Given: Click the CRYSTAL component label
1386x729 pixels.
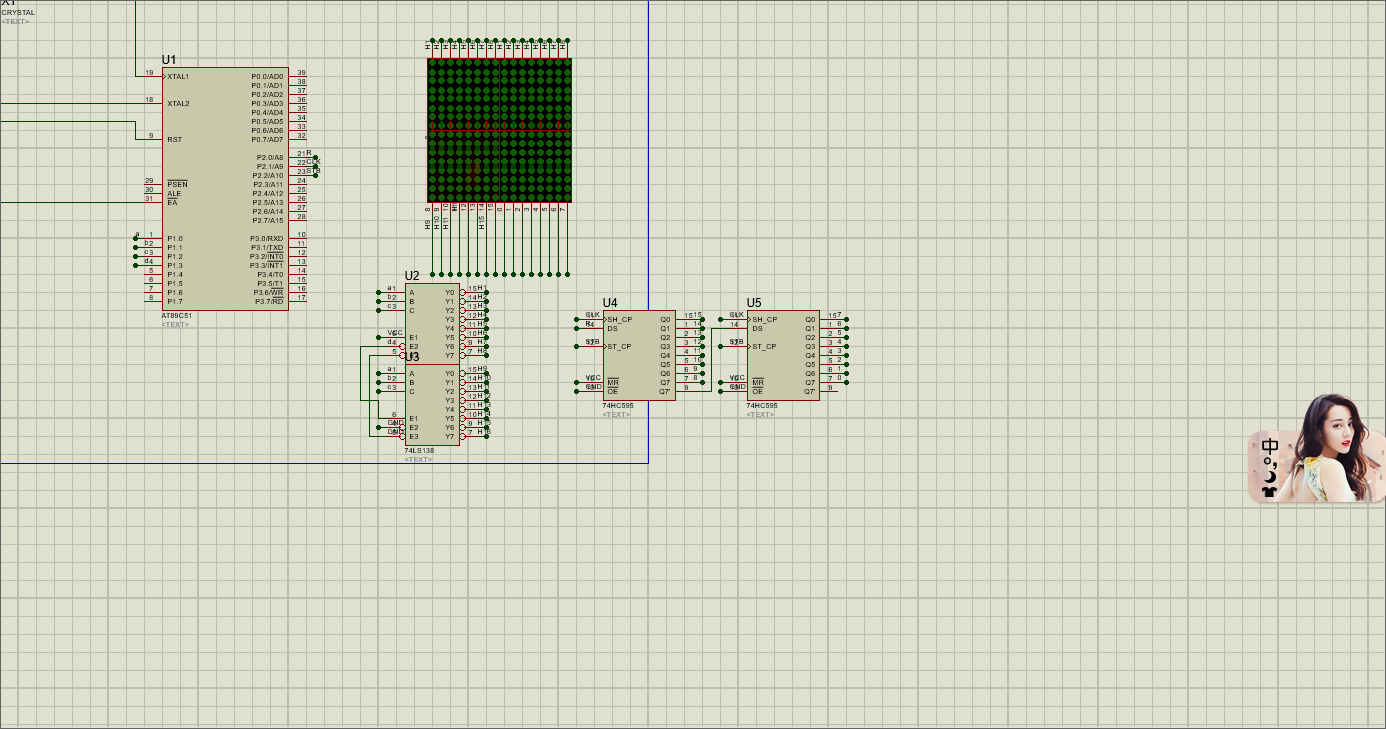Looking at the screenshot, I should 17,13.
